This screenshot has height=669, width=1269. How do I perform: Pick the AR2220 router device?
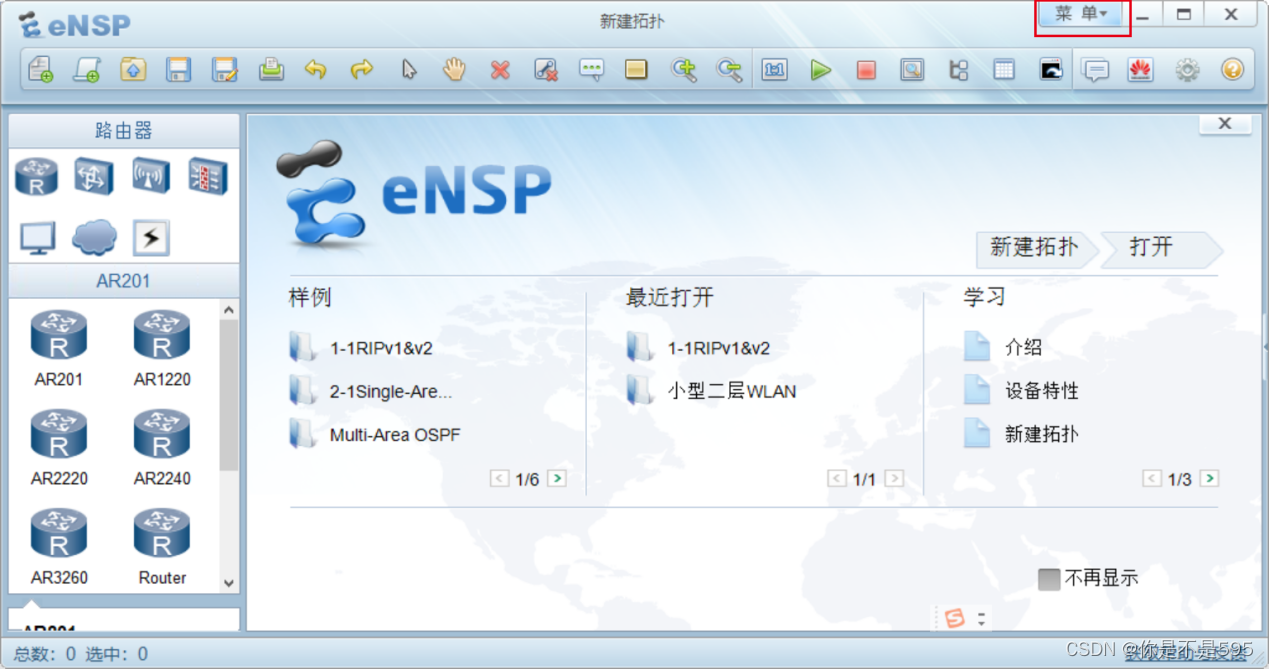click(x=59, y=447)
